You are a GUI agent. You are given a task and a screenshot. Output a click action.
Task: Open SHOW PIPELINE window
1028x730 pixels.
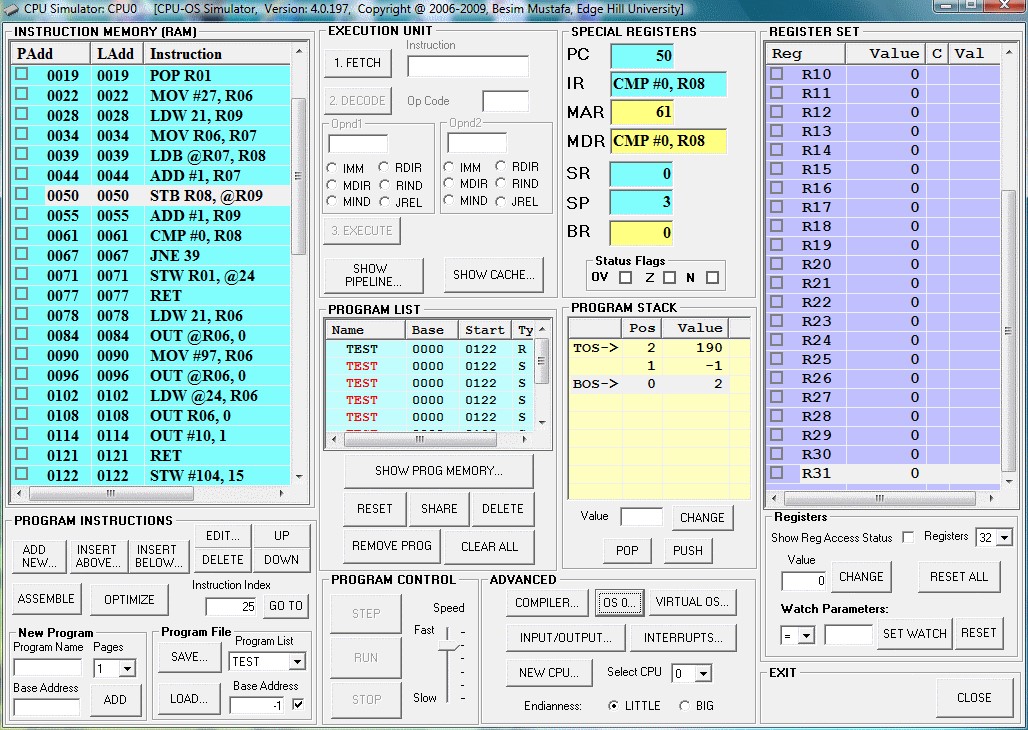[373, 275]
